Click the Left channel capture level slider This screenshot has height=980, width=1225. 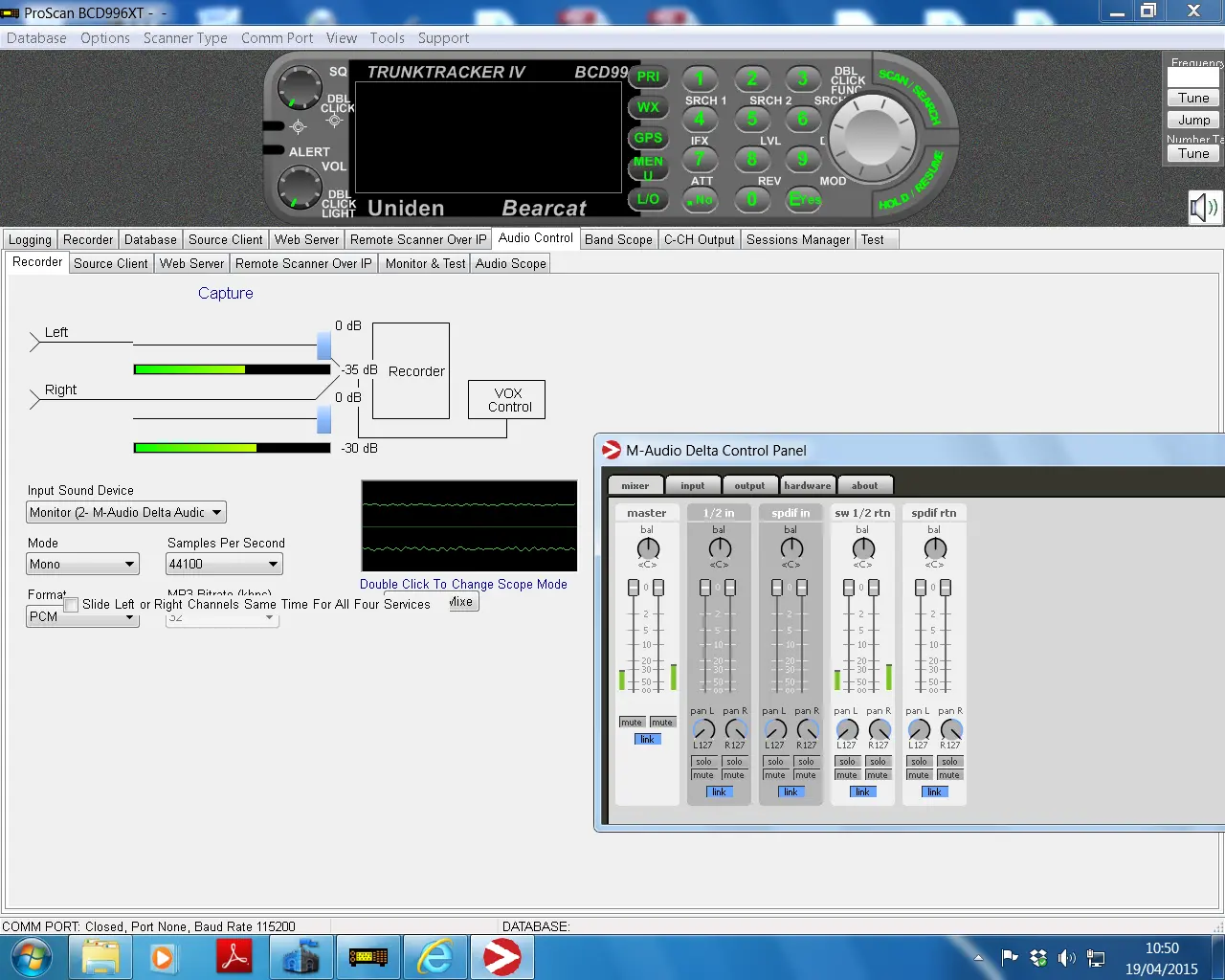pos(323,345)
